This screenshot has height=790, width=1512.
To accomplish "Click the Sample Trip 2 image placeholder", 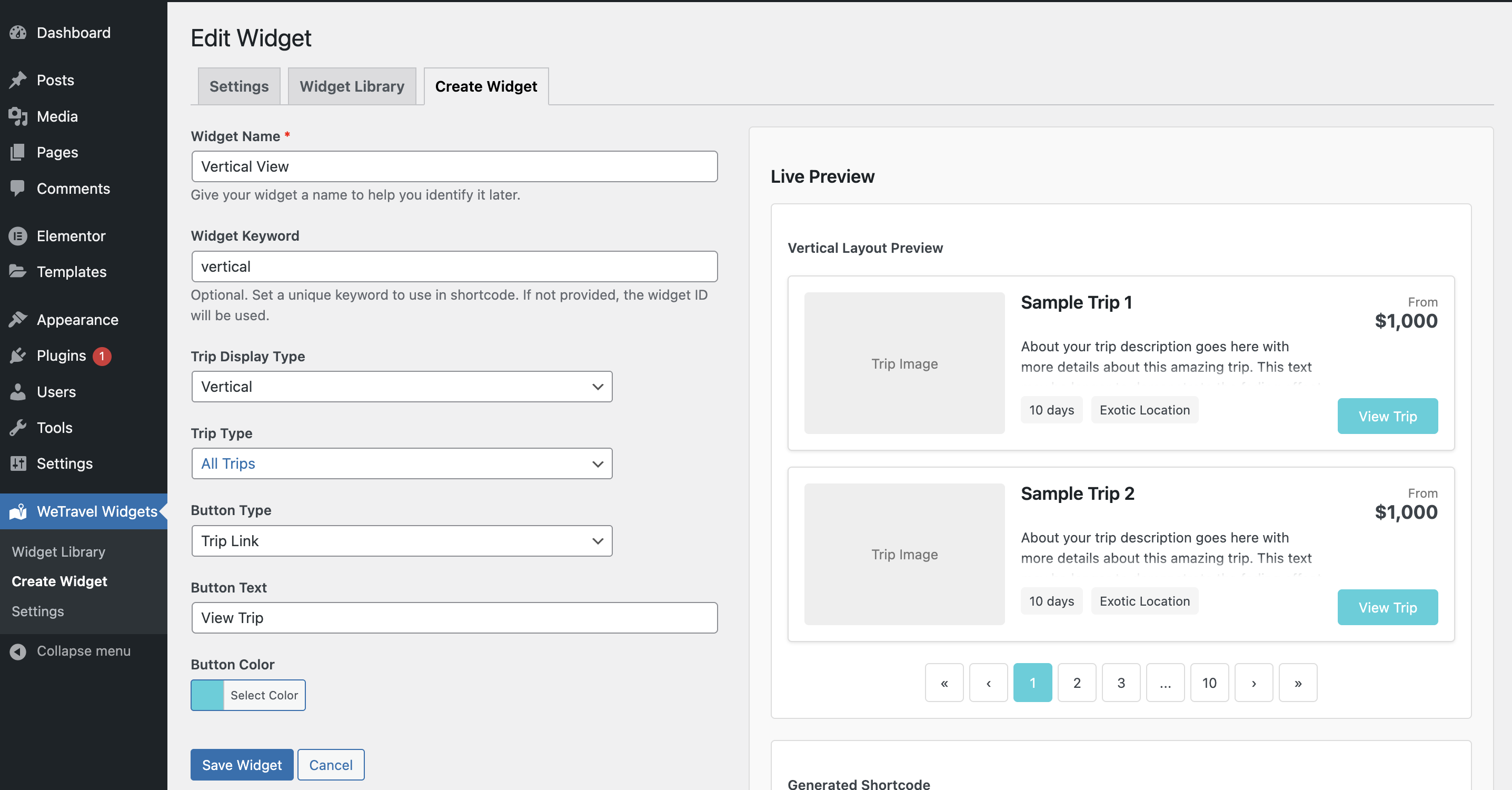I will tap(904, 554).
